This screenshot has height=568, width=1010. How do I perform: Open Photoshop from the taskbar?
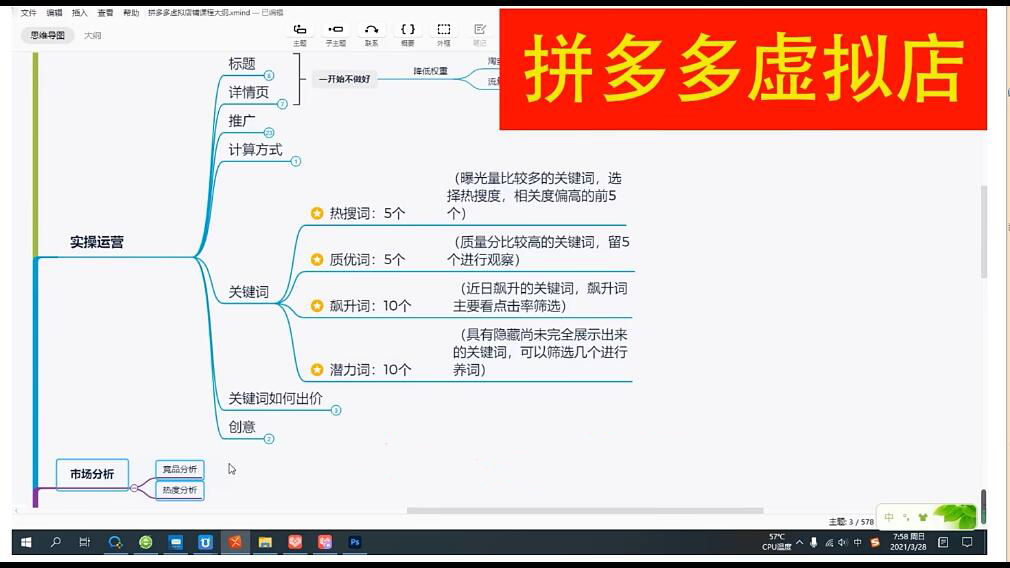[354, 542]
